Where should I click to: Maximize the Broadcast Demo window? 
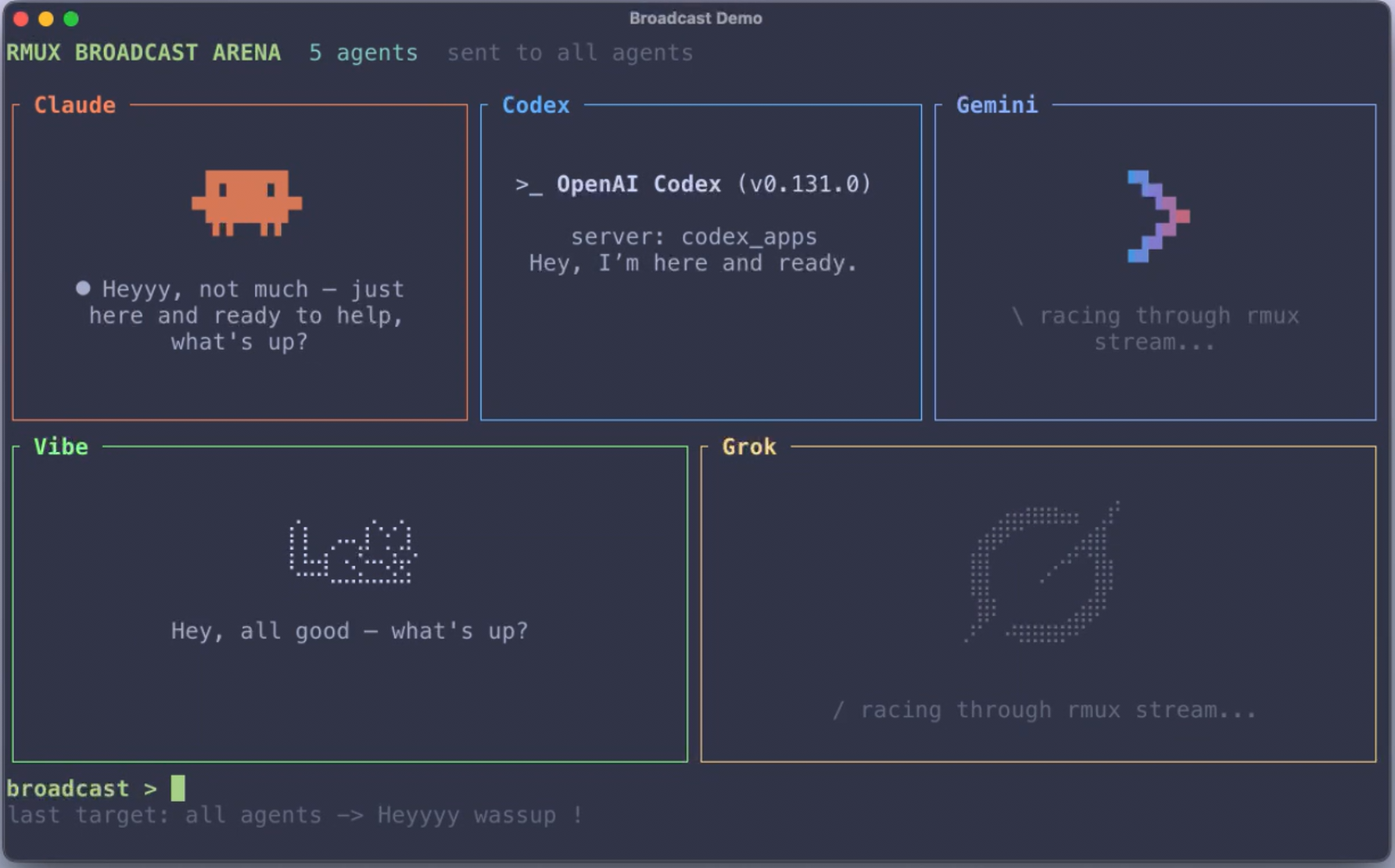[71, 19]
